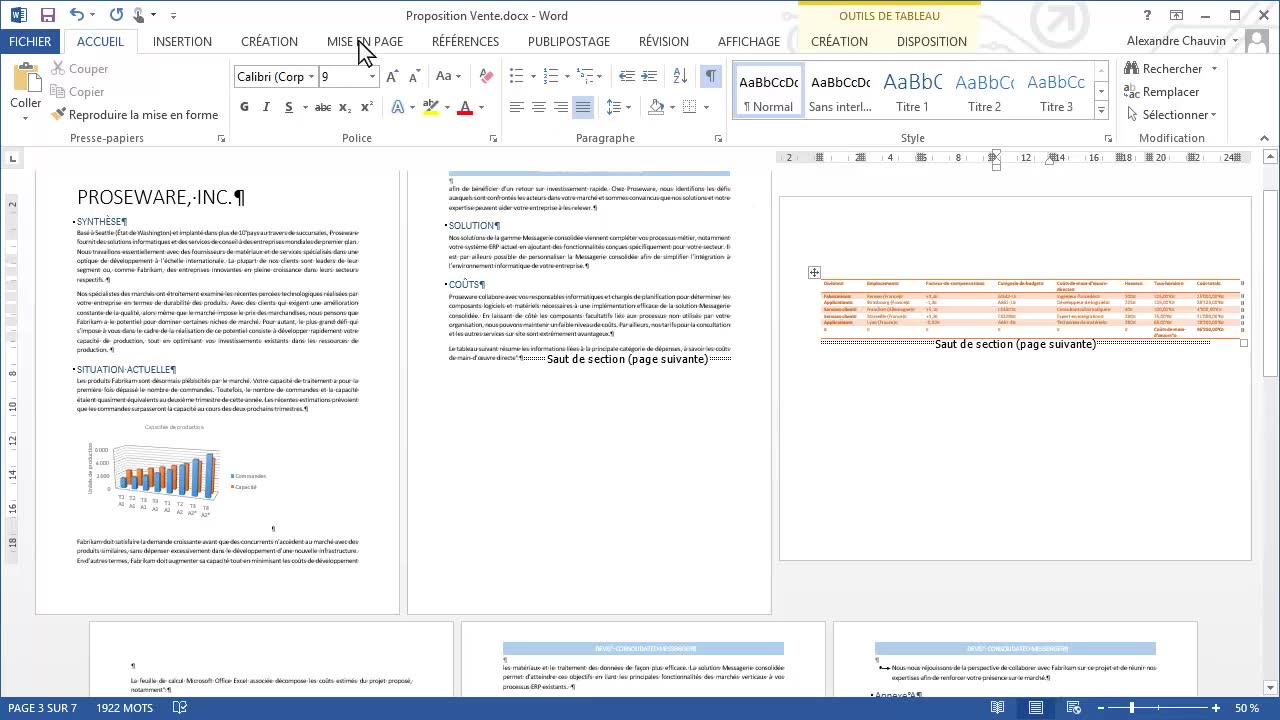Undo the last action

[77, 15]
